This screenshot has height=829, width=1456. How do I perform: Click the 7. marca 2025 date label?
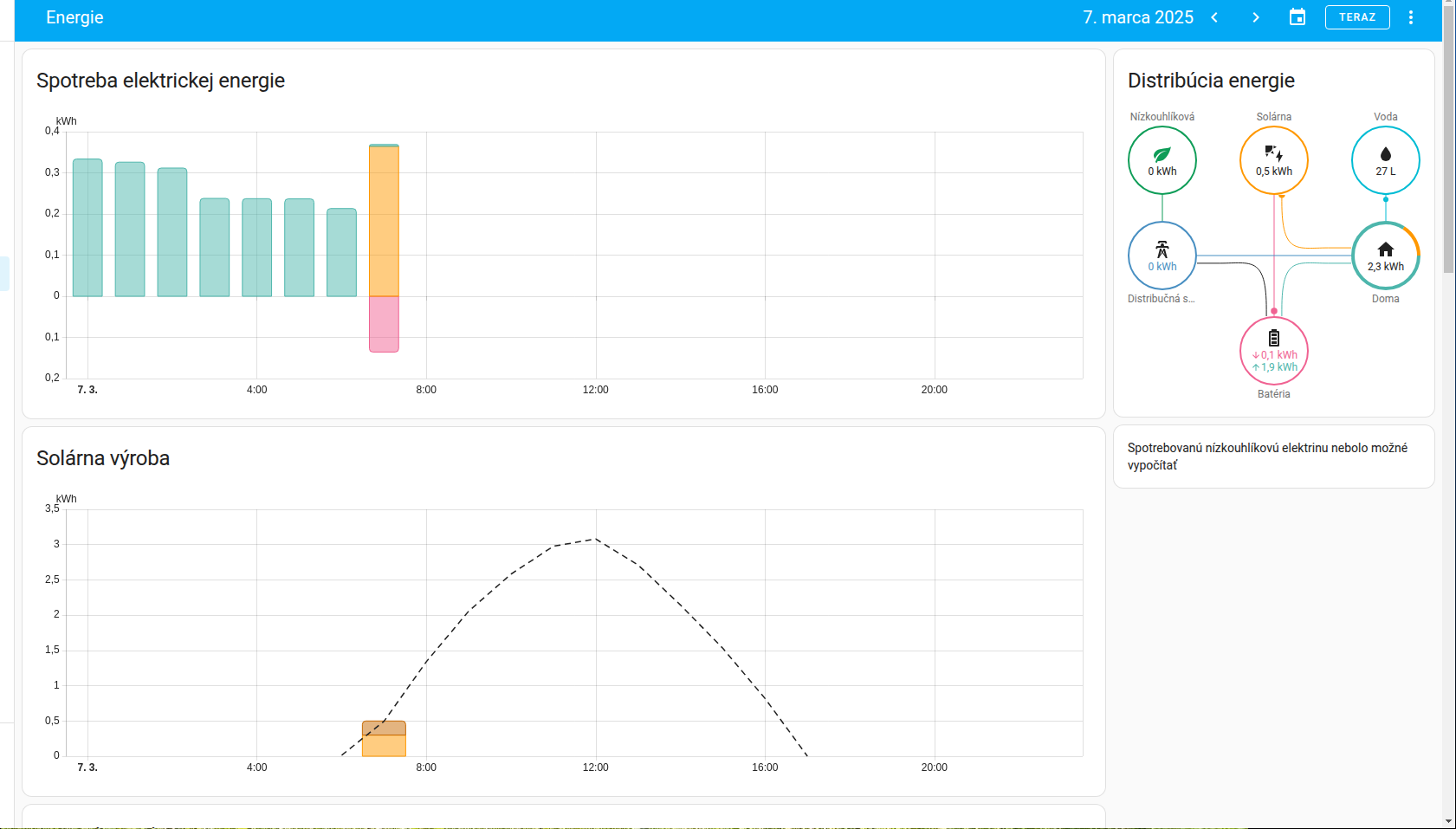click(x=1137, y=17)
